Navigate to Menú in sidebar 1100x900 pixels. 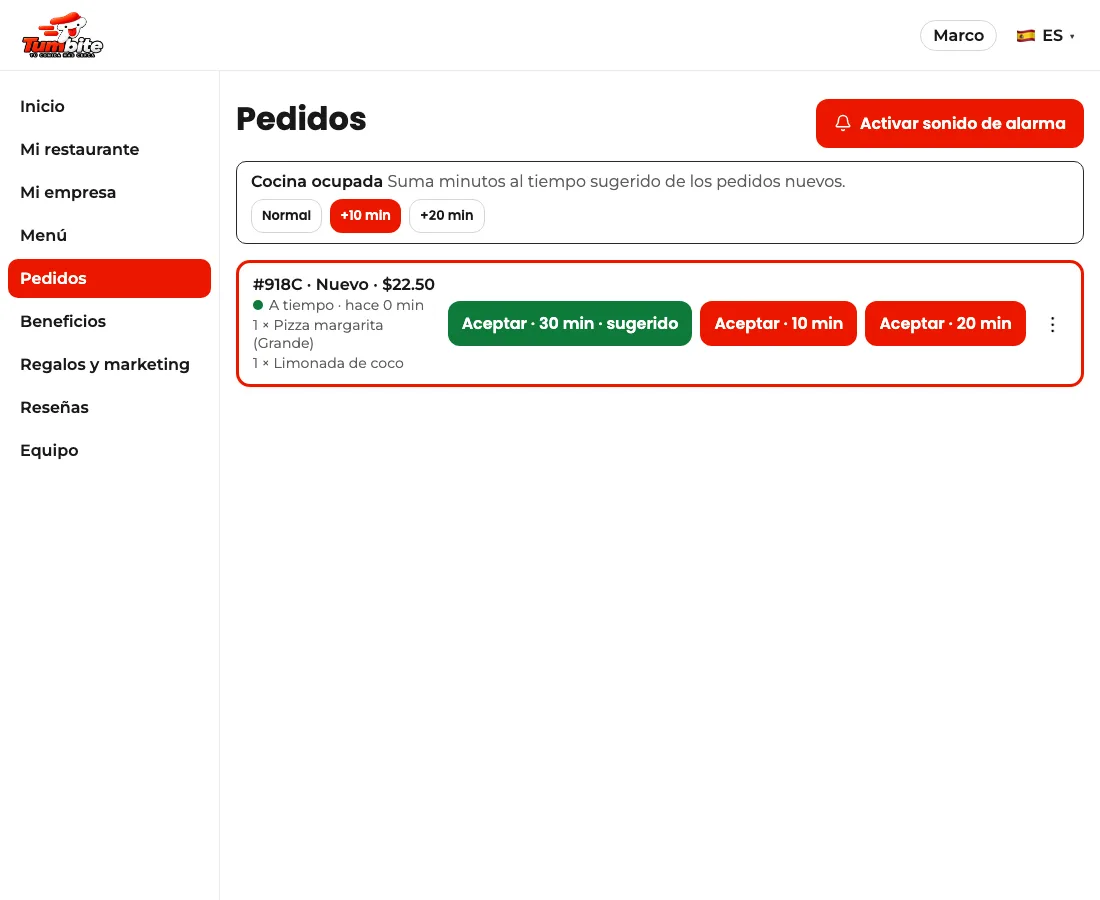click(x=109, y=236)
